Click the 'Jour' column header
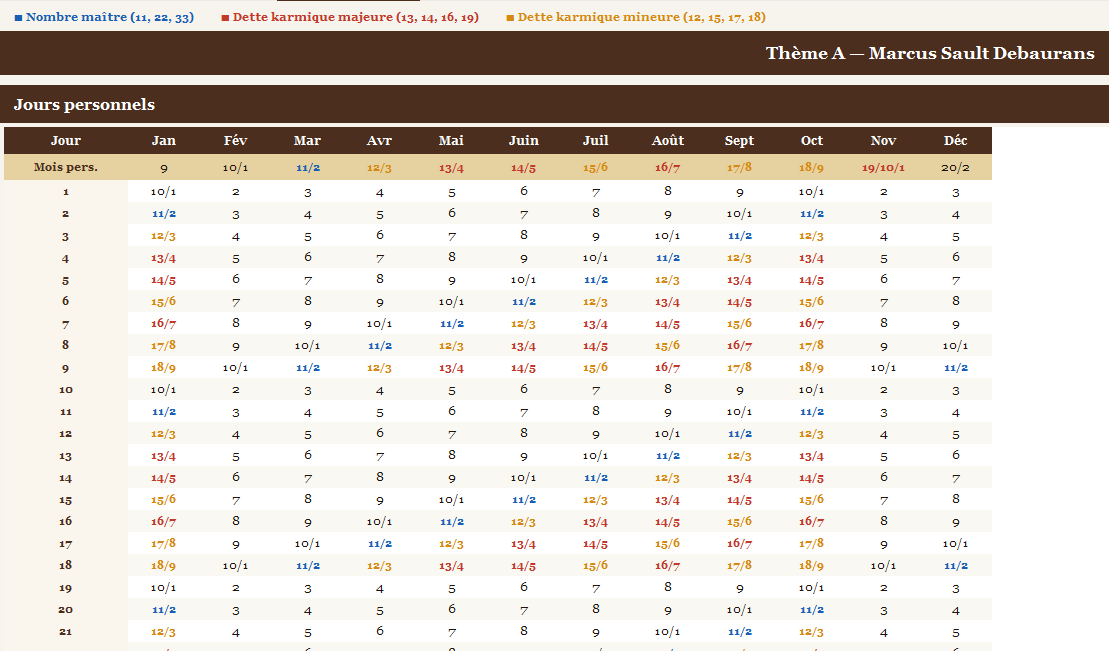 point(66,141)
